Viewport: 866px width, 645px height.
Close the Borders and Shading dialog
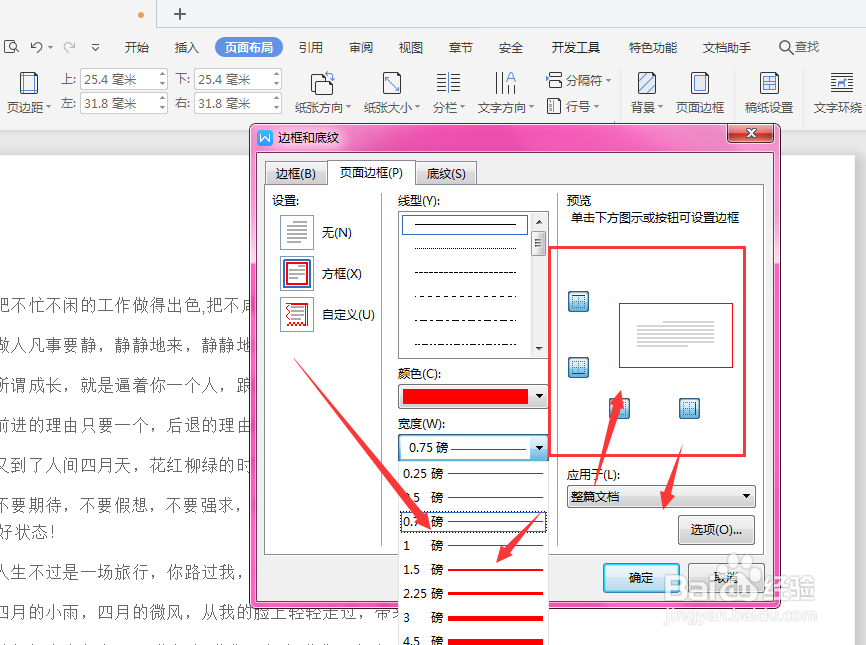(751, 133)
